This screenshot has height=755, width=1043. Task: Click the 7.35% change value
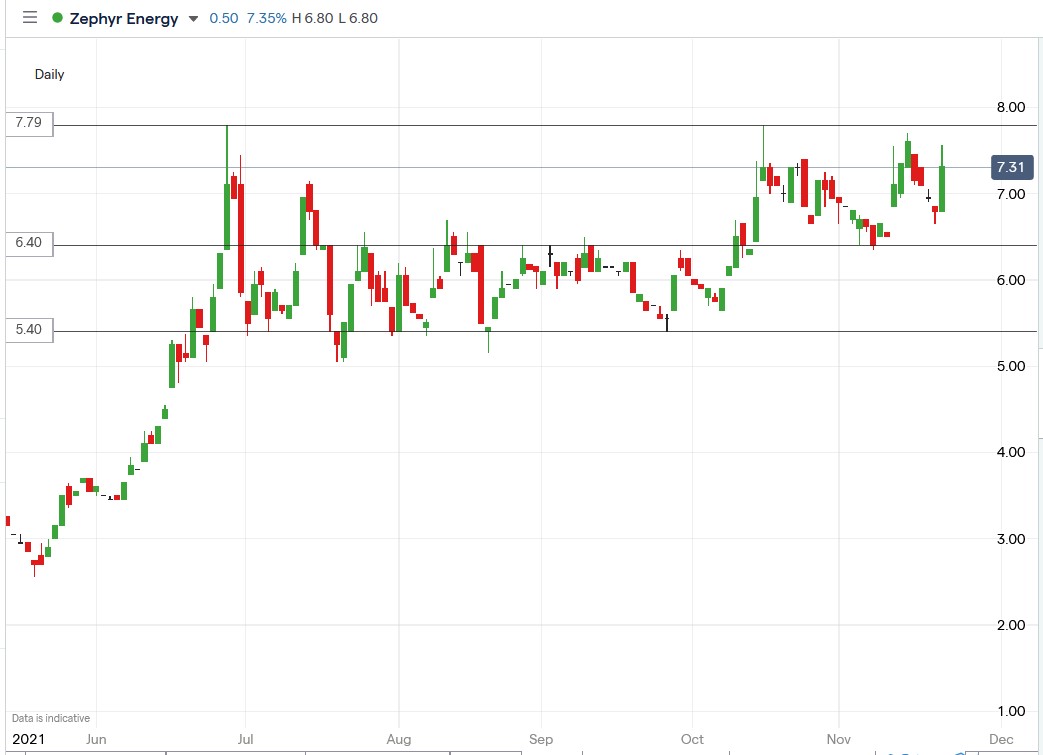pyautogui.click(x=266, y=18)
